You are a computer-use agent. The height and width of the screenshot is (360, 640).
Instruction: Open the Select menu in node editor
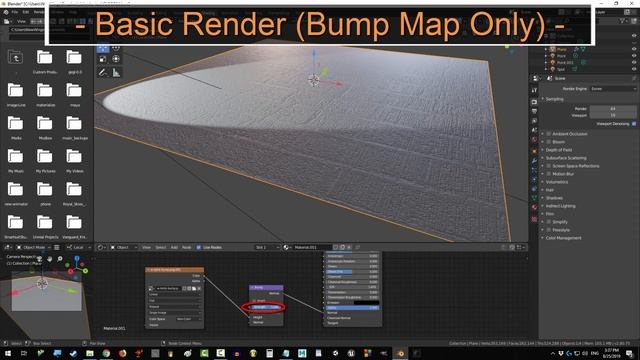[x=160, y=247]
